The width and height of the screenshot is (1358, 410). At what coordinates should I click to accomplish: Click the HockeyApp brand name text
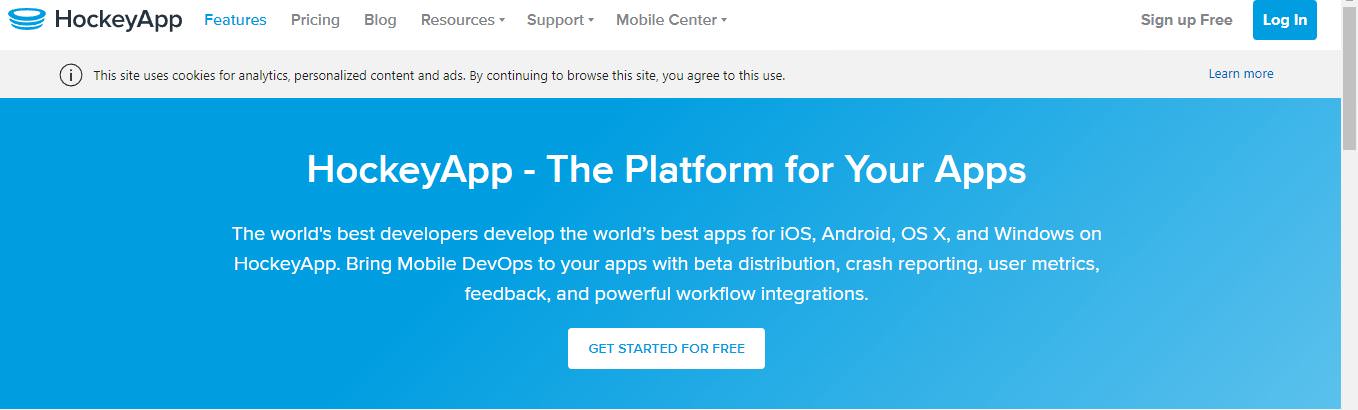[x=118, y=20]
